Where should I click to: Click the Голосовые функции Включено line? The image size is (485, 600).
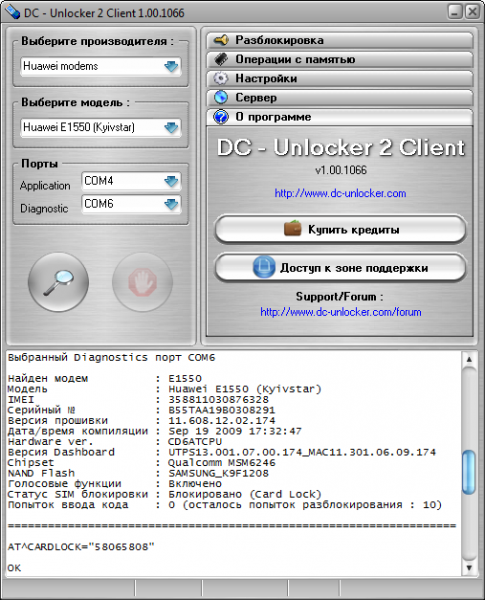114,484
